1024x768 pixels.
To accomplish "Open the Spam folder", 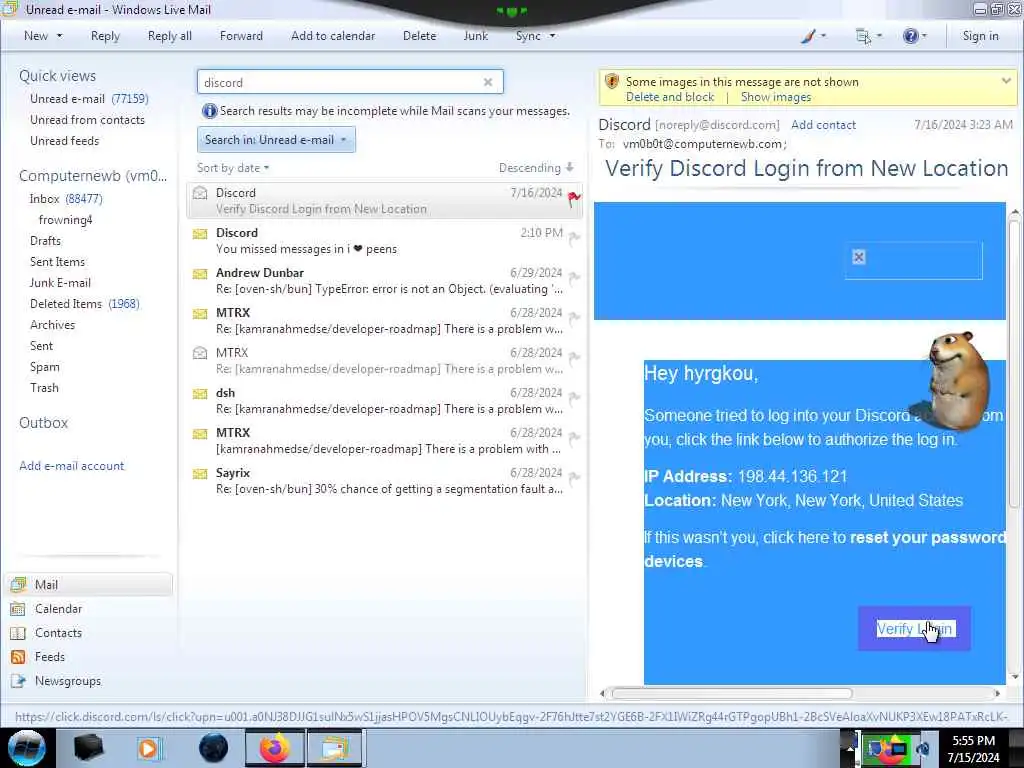I will 44,367.
